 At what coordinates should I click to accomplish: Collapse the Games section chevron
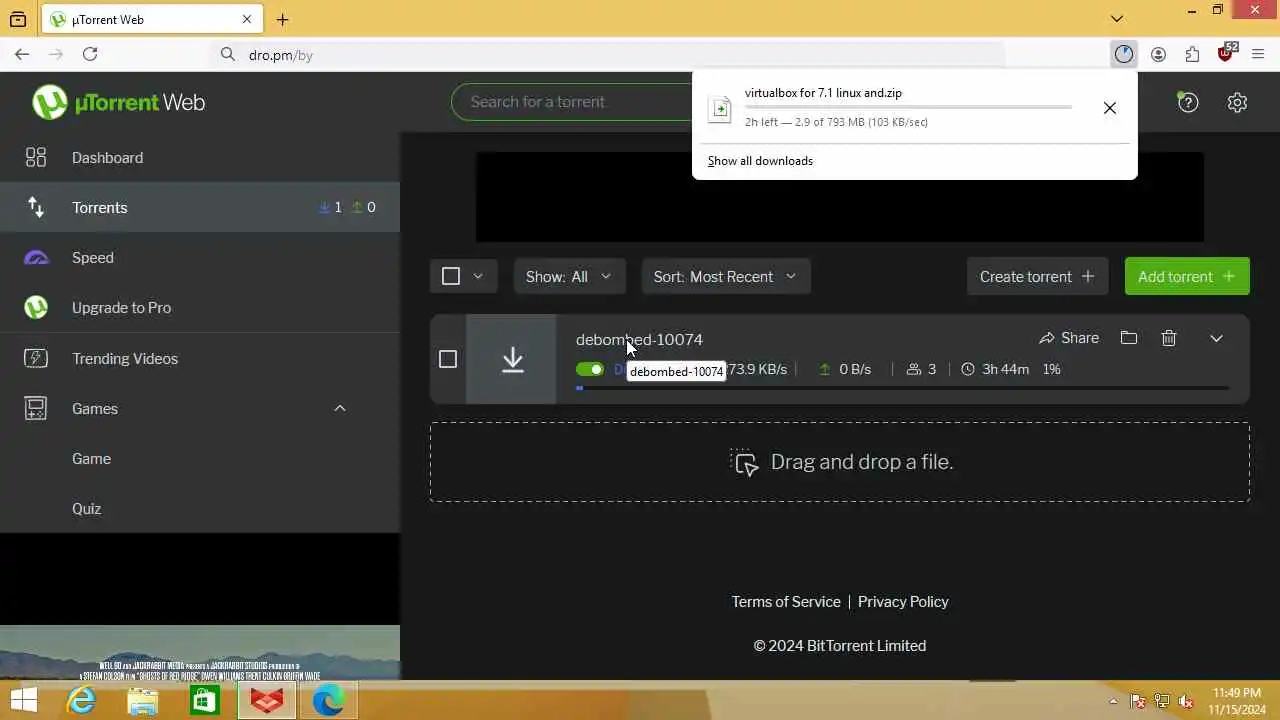click(340, 409)
